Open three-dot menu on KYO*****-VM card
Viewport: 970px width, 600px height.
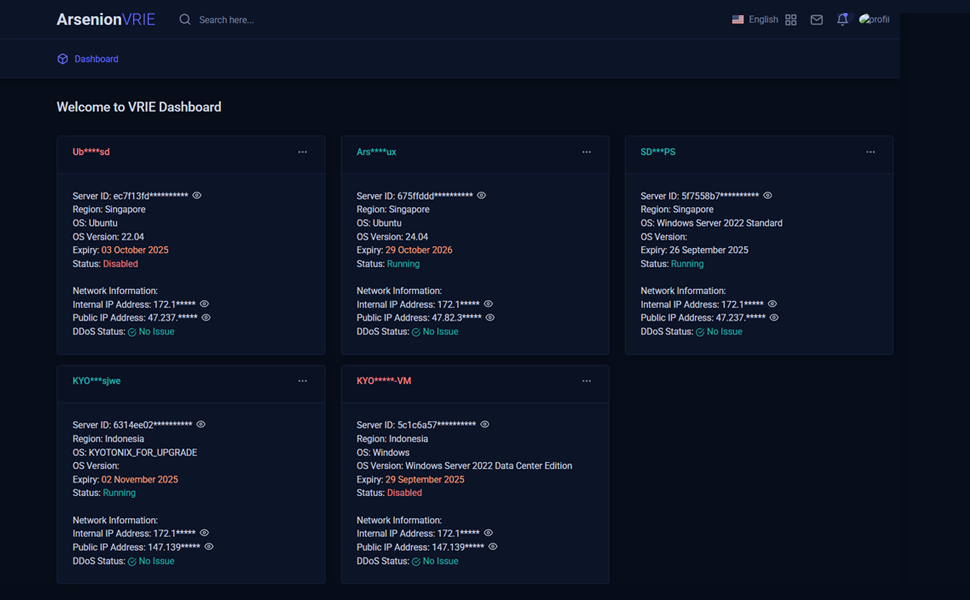click(x=587, y=381)
